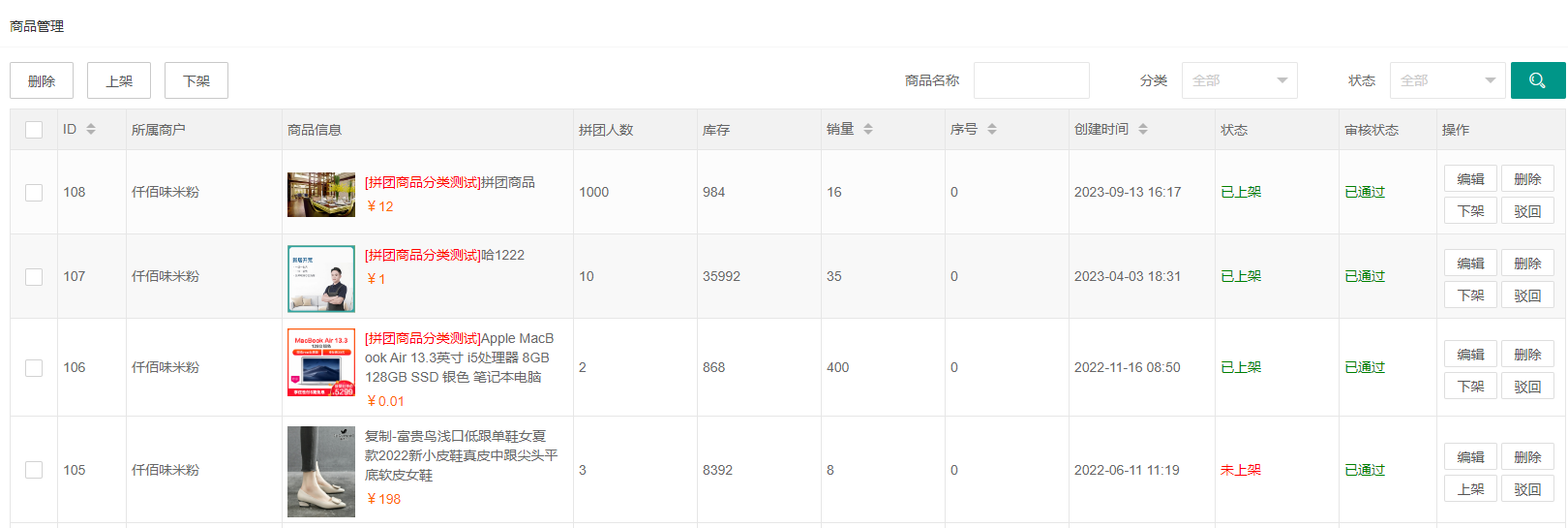The height and width of the screenshot is (528, 1568).
Task: Click the green search magnifier button
Action: tap(1537, 80)
